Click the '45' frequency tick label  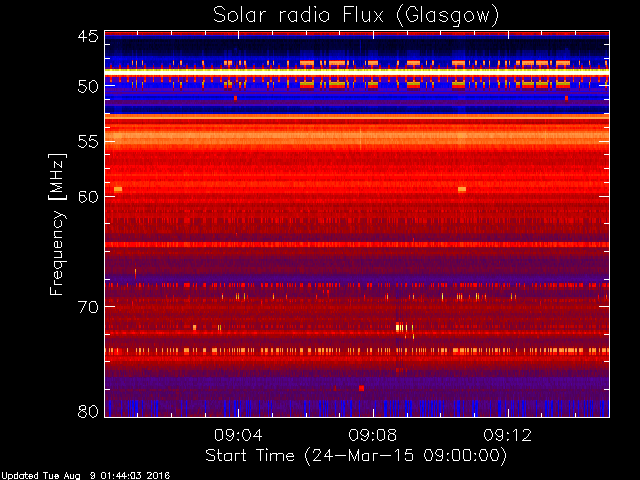click(x=88, y=37)
